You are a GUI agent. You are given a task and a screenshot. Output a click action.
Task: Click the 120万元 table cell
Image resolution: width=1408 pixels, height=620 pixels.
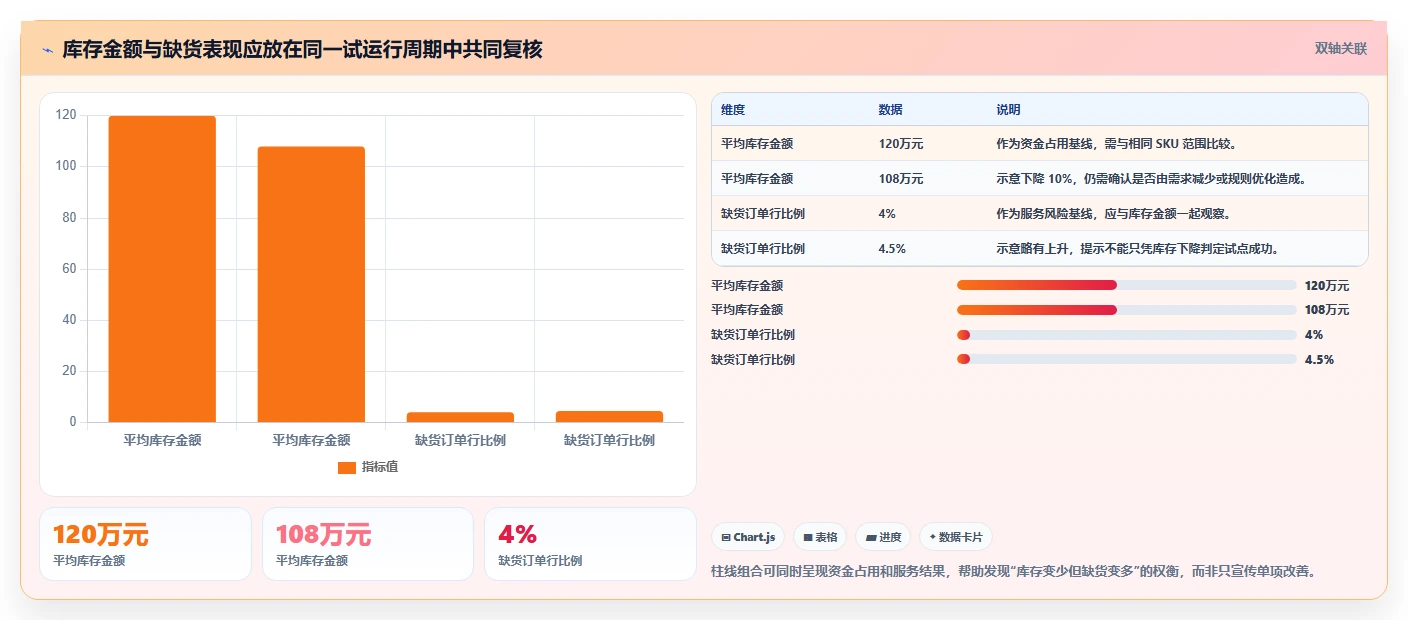[x=901, y=144]
